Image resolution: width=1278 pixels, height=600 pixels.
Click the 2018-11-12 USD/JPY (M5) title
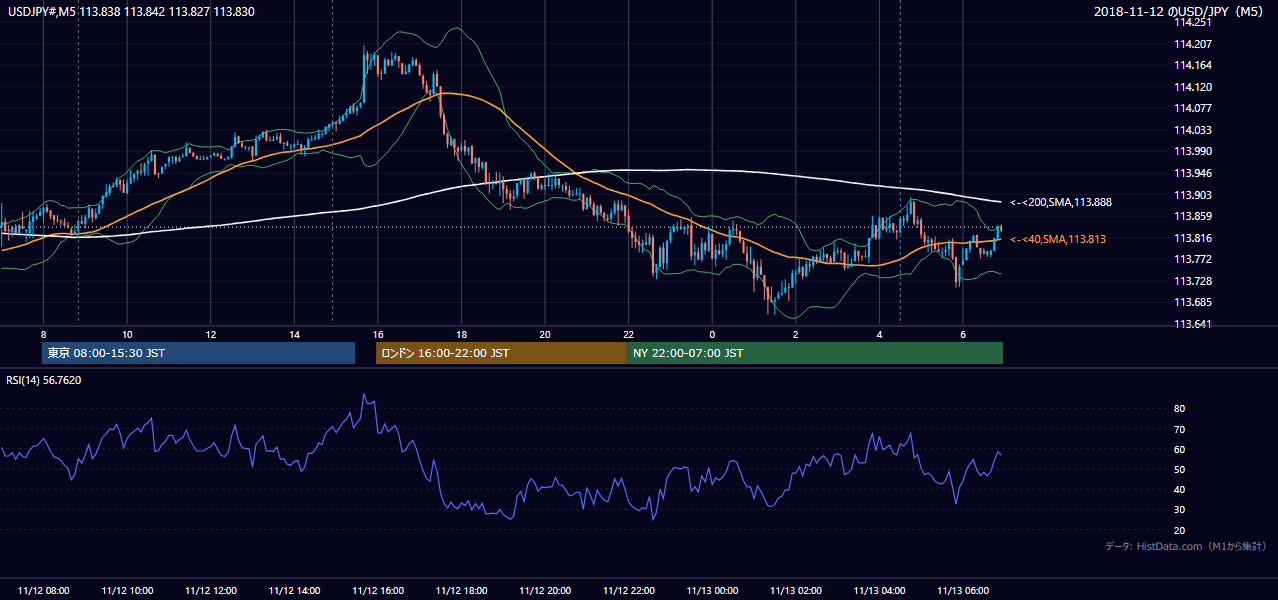pyautogui.click(x=1180, y=11)
